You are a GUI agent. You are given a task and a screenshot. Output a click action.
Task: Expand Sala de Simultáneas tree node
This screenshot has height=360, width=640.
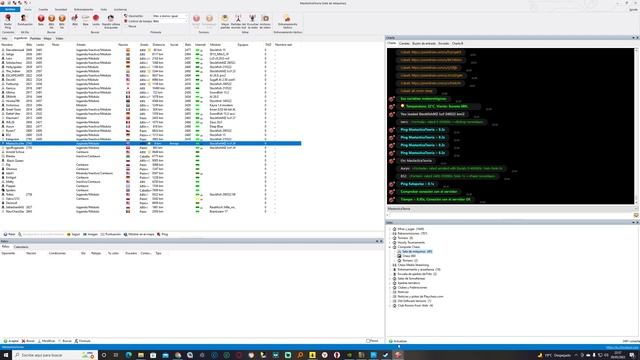390,278
